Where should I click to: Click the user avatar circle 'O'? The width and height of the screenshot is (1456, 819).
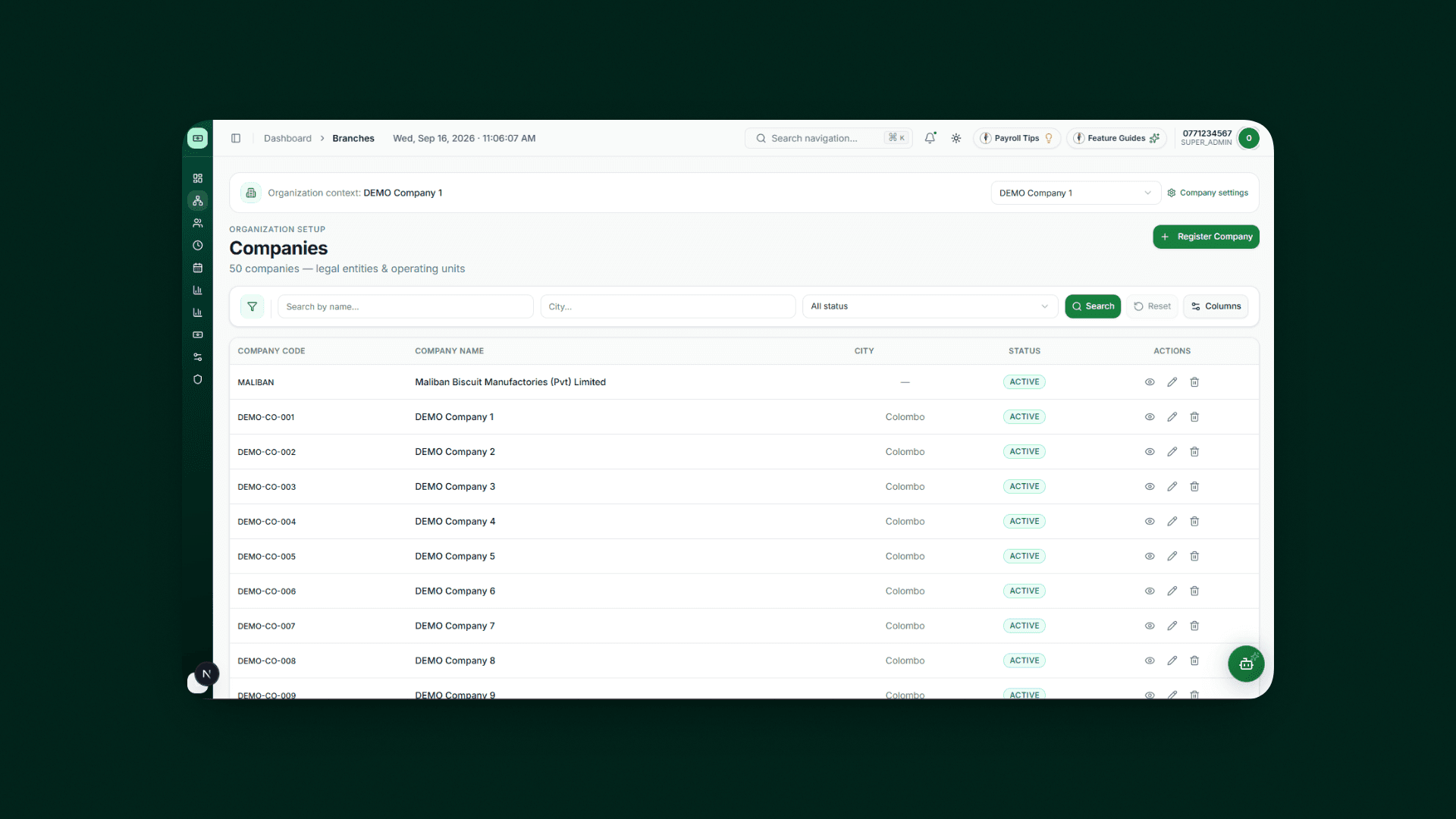pos(1248,138)
